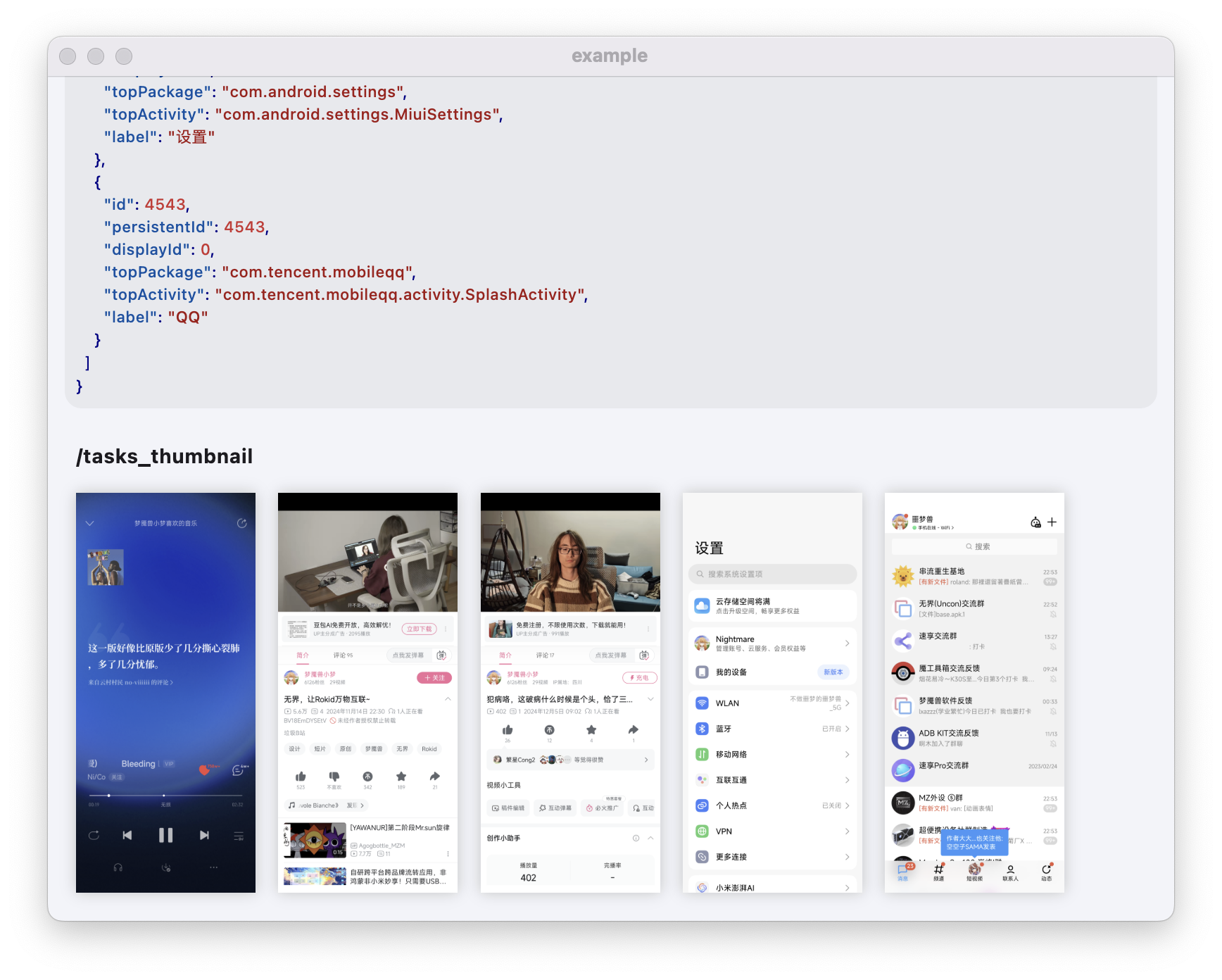Toggle the danmaku switch on the Rokid video
The width and height of the screenshot is (1222, 980).
click(441, 655)
